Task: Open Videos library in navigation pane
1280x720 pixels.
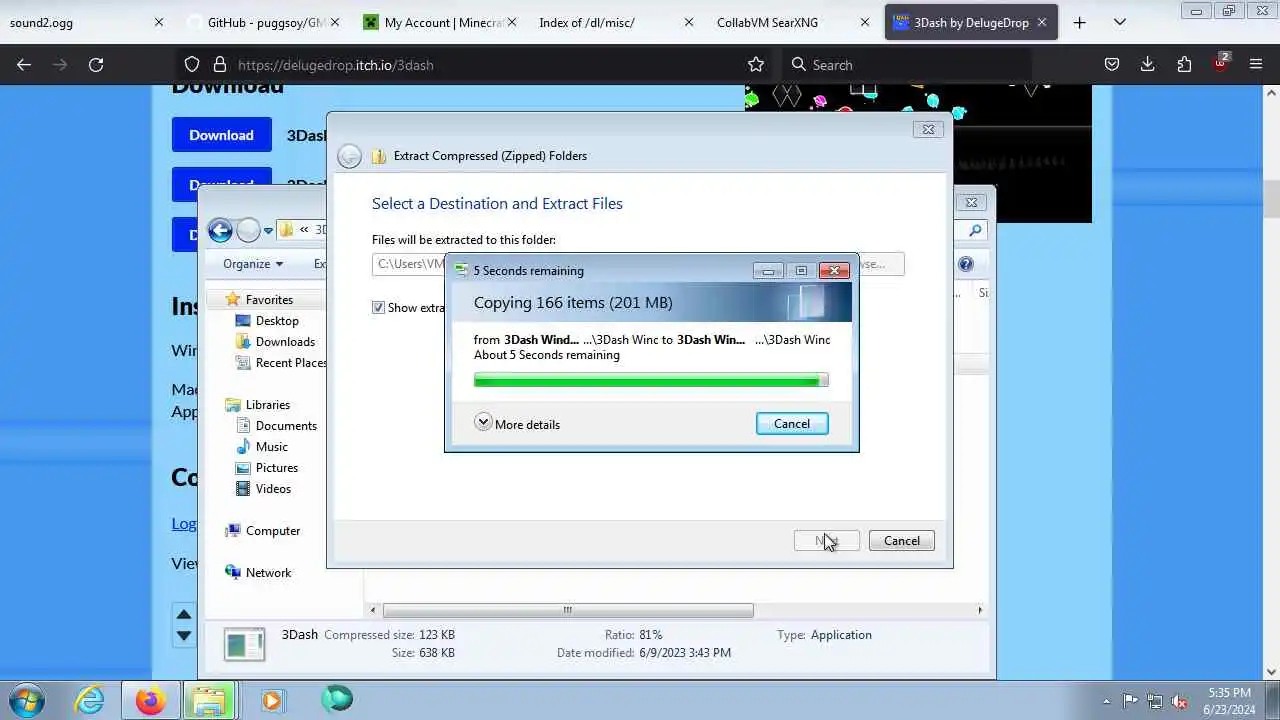Action: [x=263, y=488]
